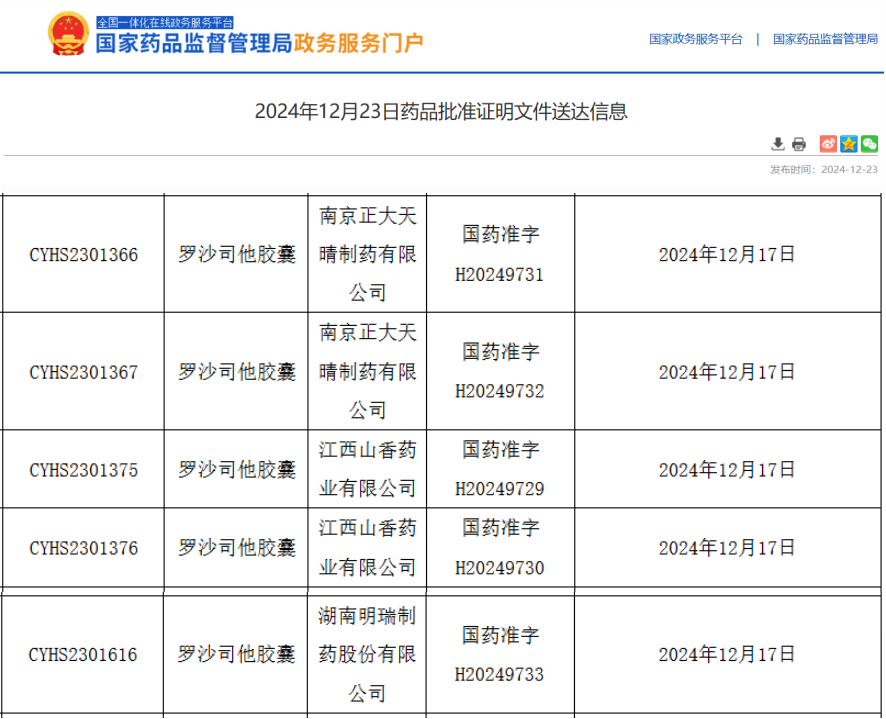
Task: Select acceptance number CYHS2301366
Action: pyautogui.click(x=84, y=254)
